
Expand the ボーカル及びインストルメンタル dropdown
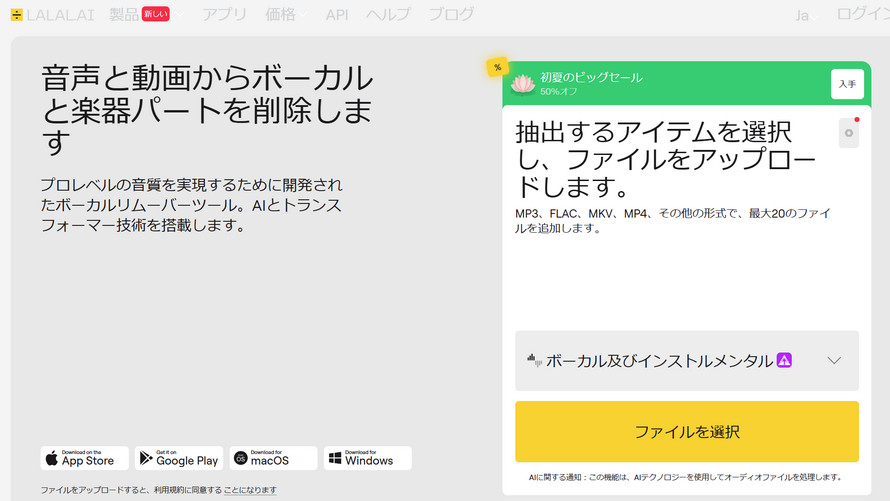687,360
